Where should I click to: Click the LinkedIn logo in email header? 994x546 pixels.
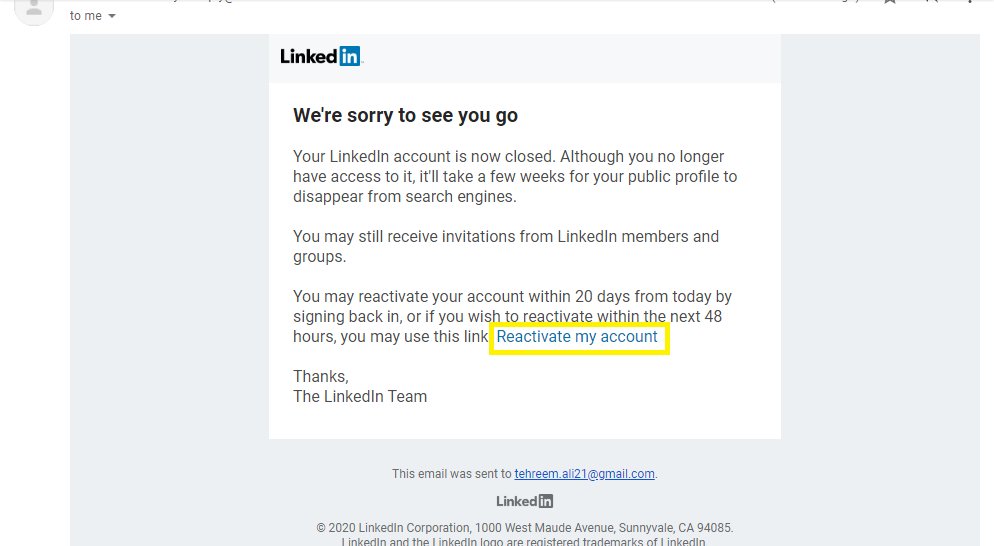(321, 56)
